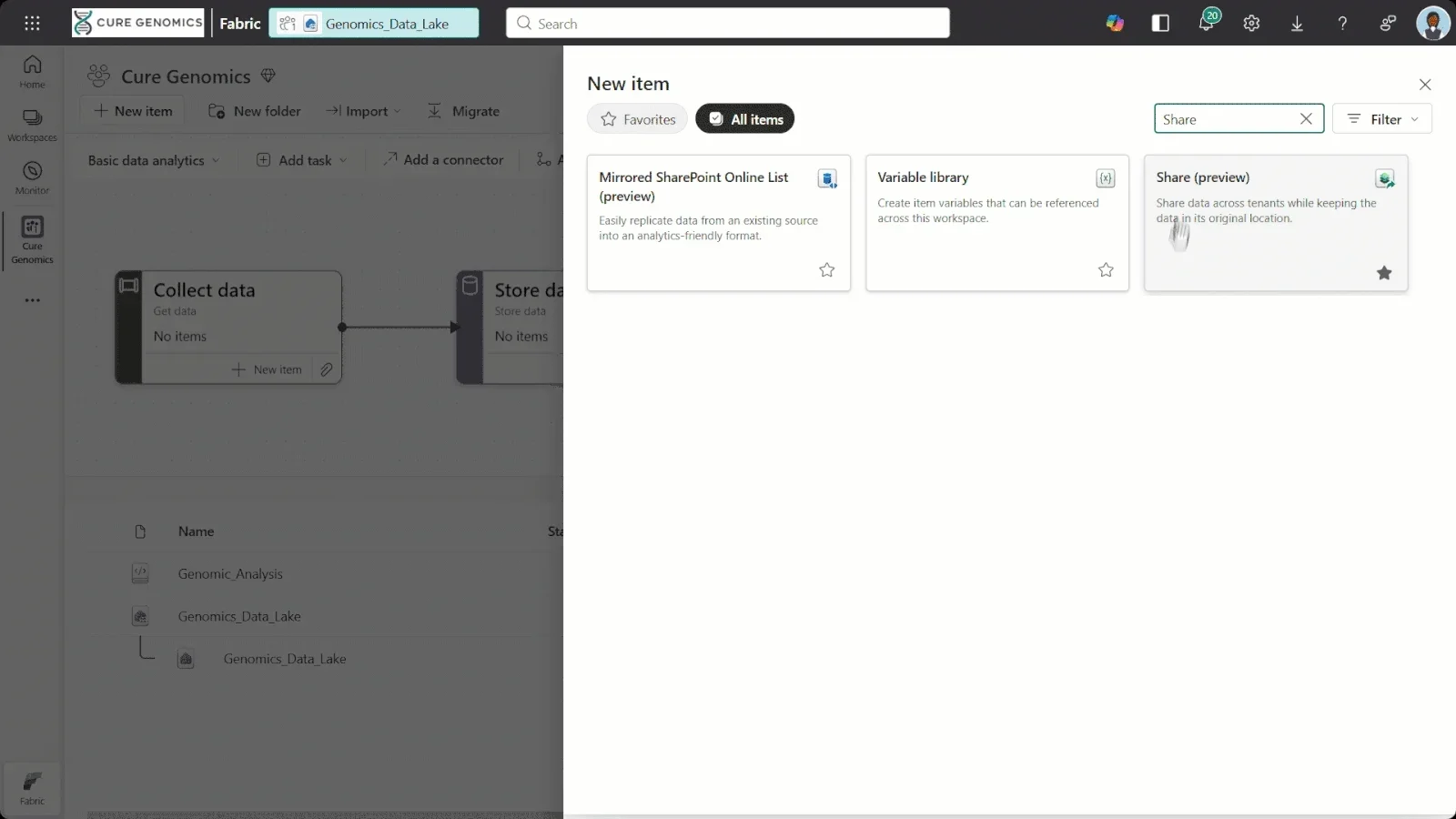This screenshot has width=1456, height=819.
Task: Click the Migrate button
Action: click(463, 111)
